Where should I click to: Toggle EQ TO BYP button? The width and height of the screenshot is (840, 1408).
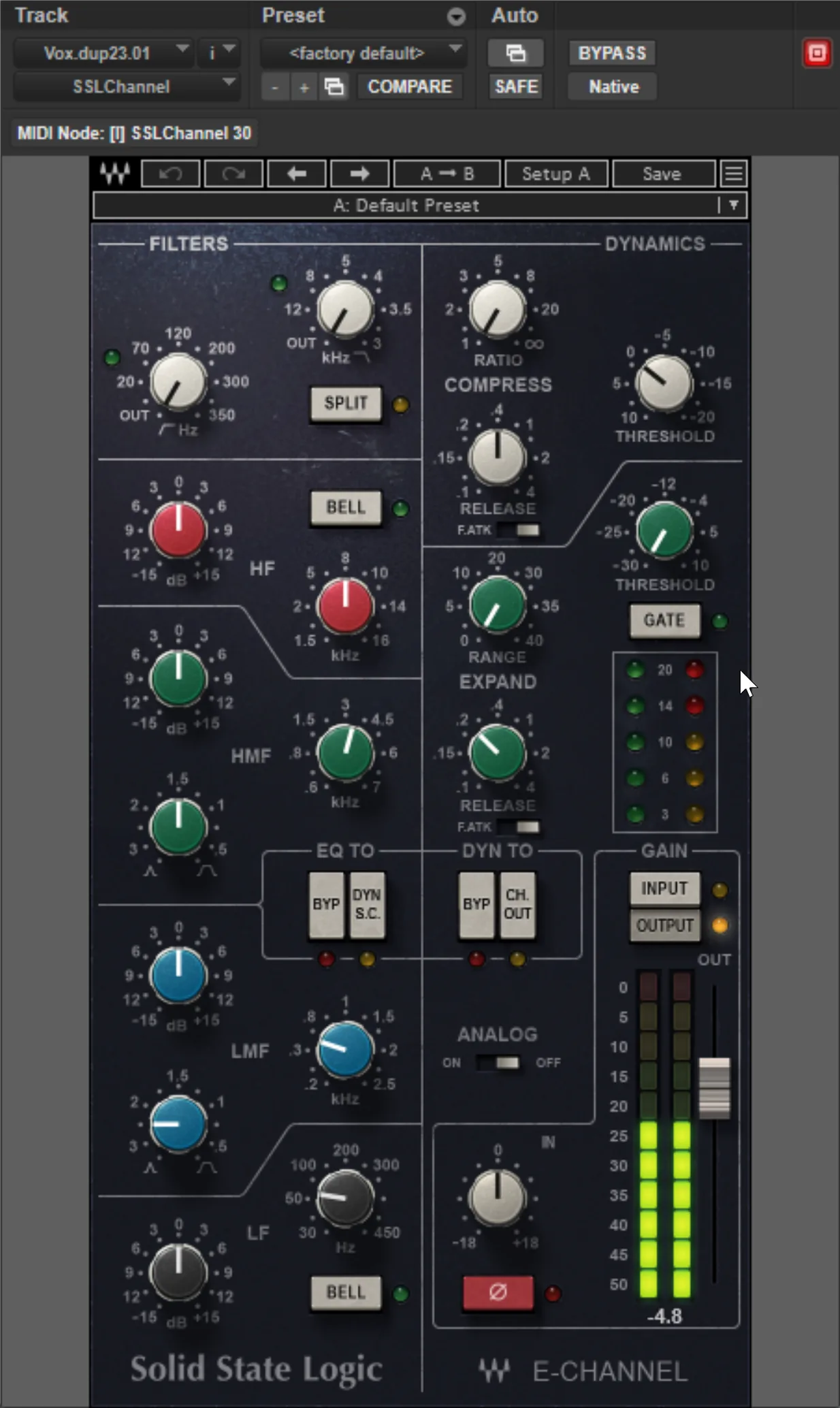326,905
